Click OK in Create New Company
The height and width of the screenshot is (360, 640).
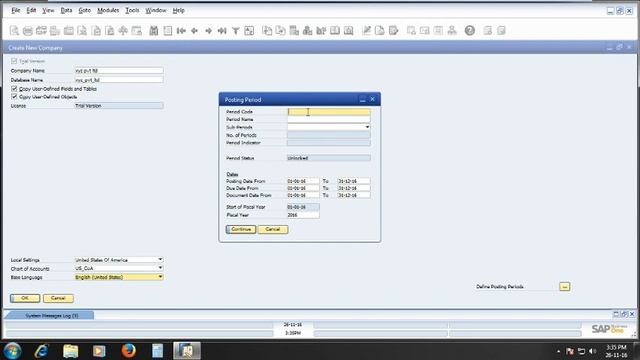click(25, 298)
